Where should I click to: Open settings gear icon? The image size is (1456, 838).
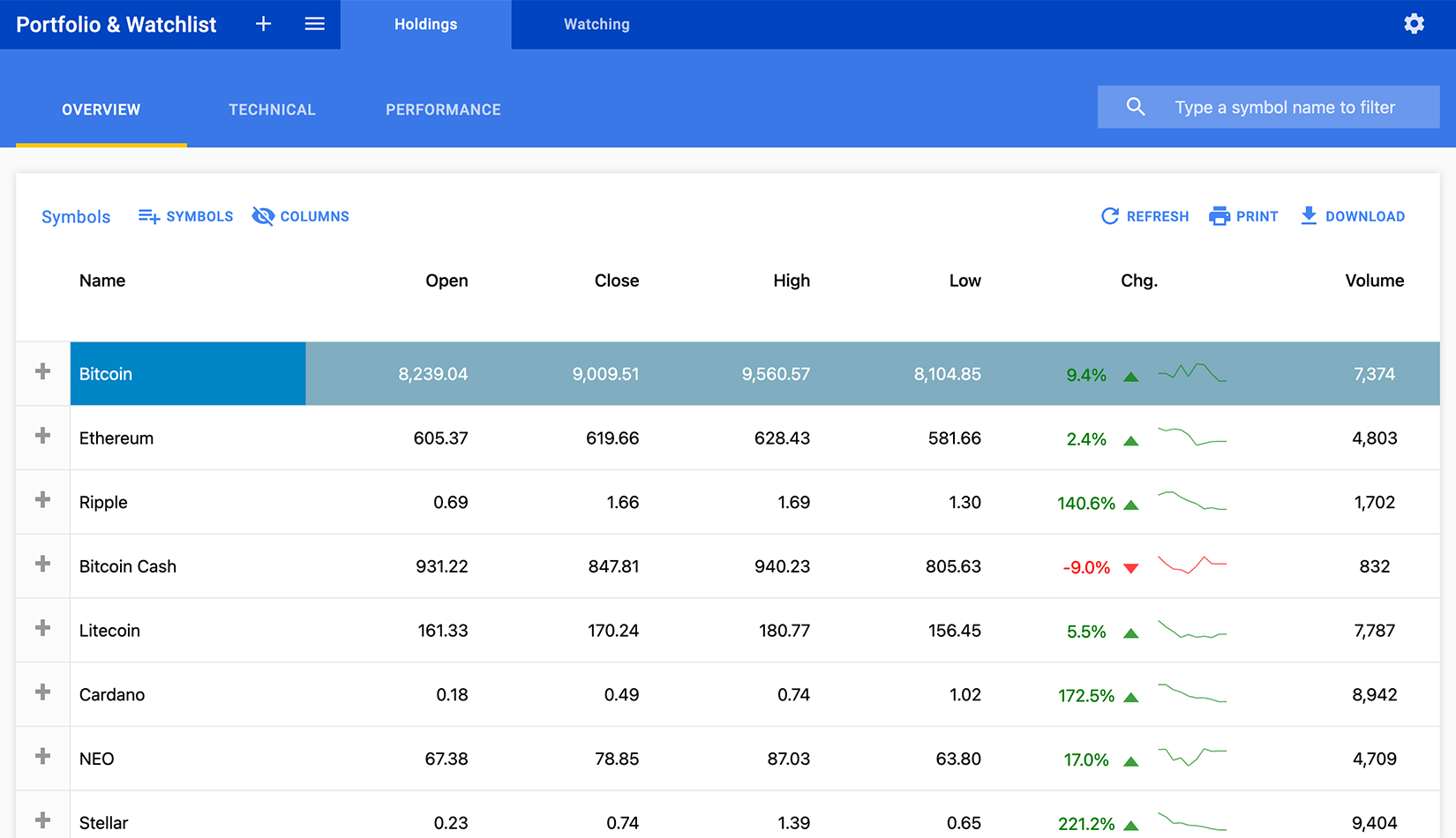tap(1415, 24)
